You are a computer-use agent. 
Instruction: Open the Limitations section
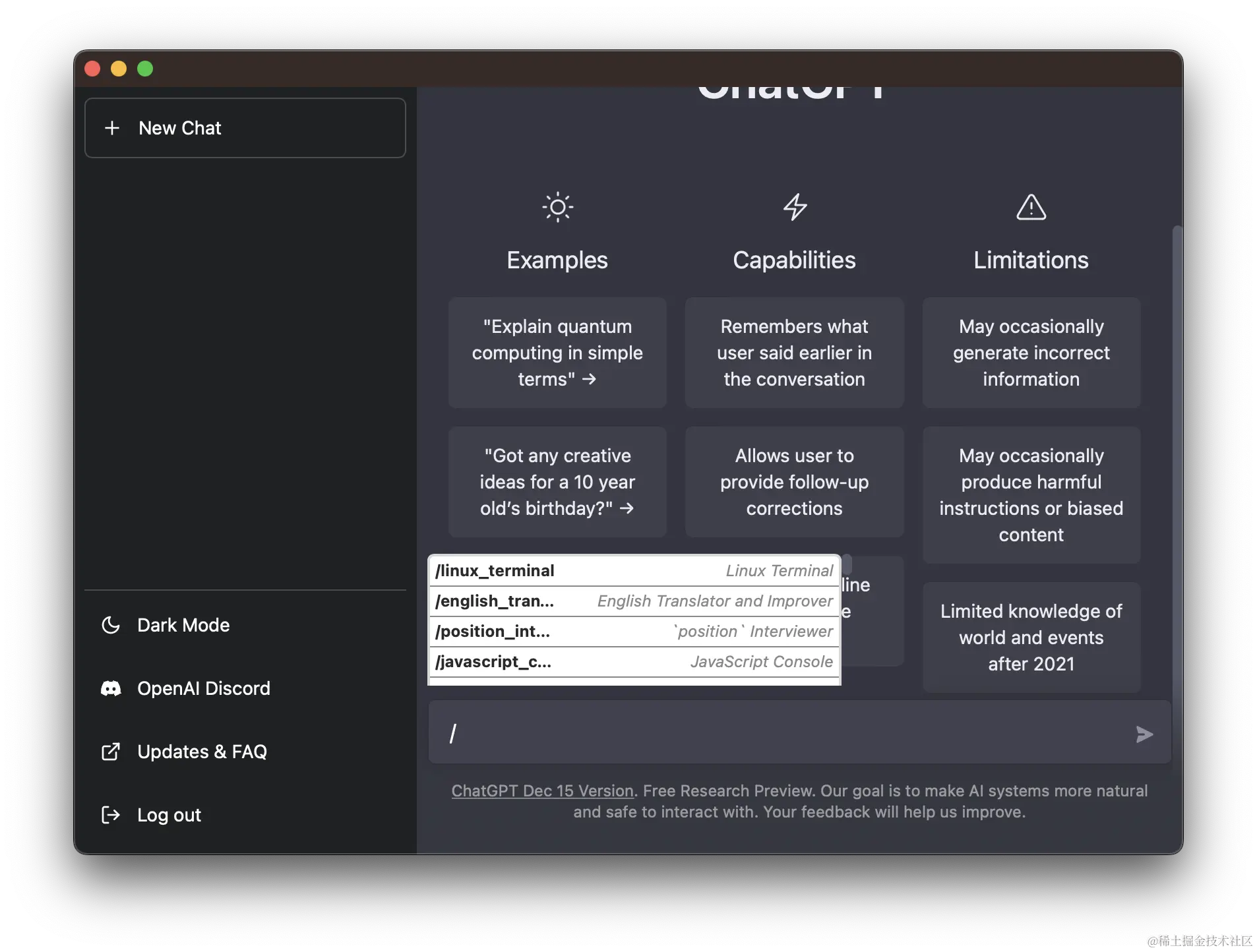pyautogui.click(x=1030, y=260)
